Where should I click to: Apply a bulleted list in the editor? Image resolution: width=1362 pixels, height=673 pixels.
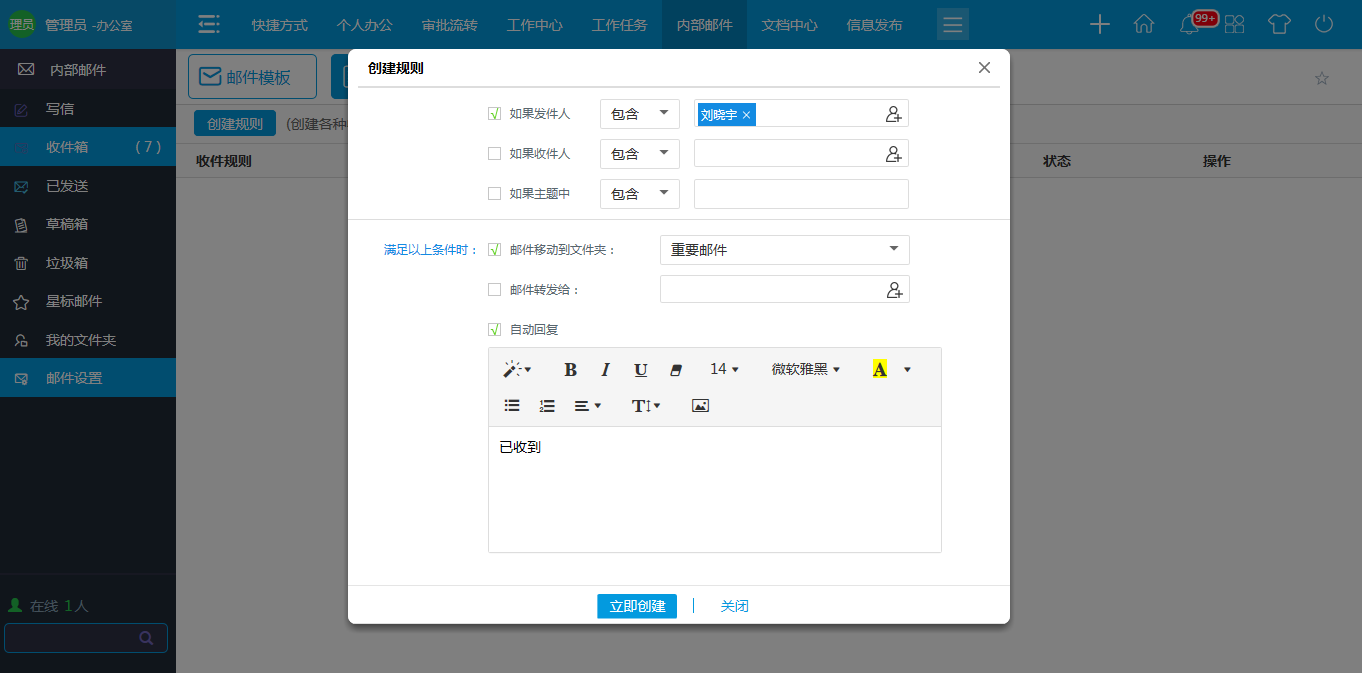512,405
